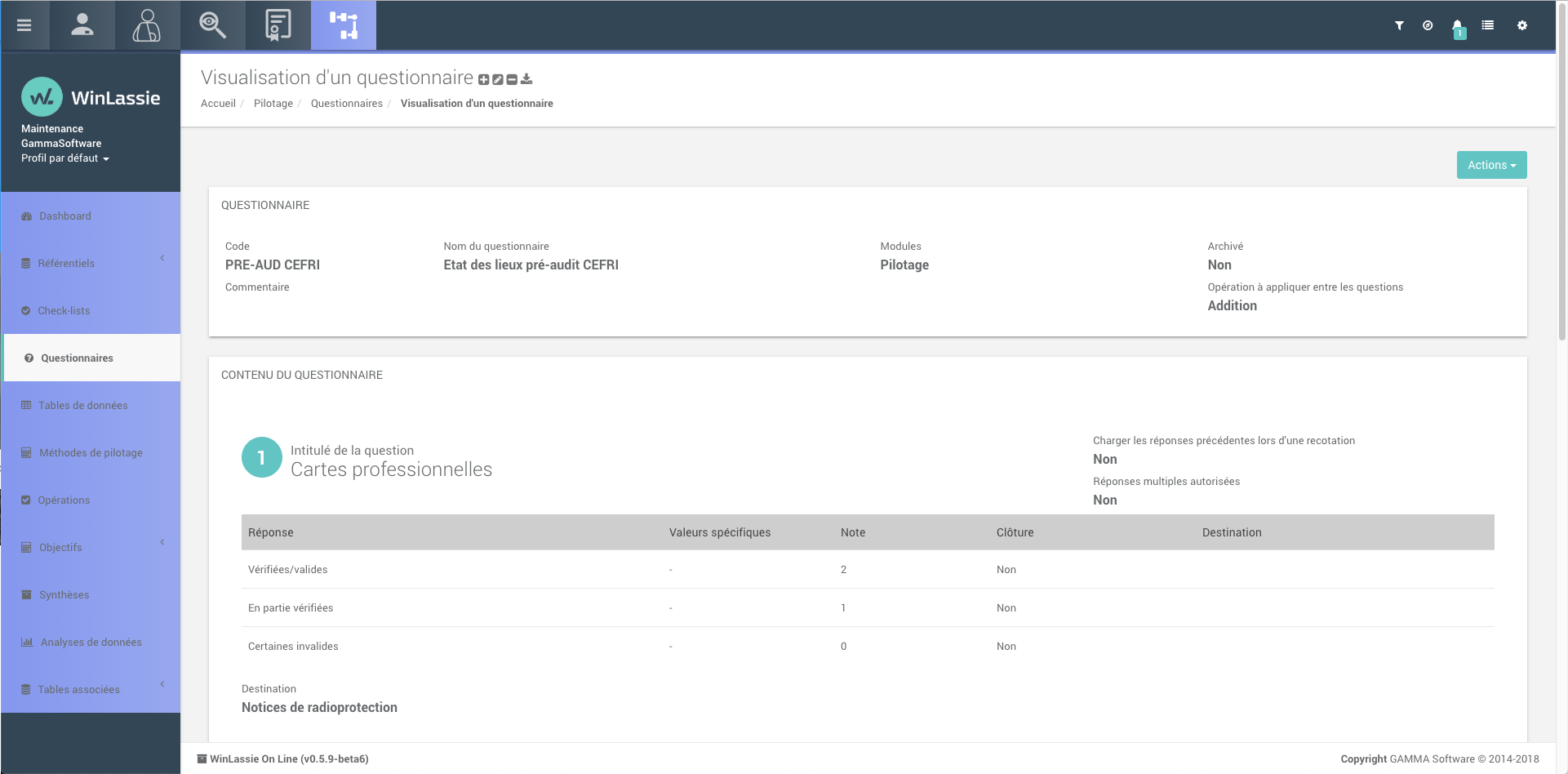
Task: Click the Clôture column header
Action: [1015, 532]
